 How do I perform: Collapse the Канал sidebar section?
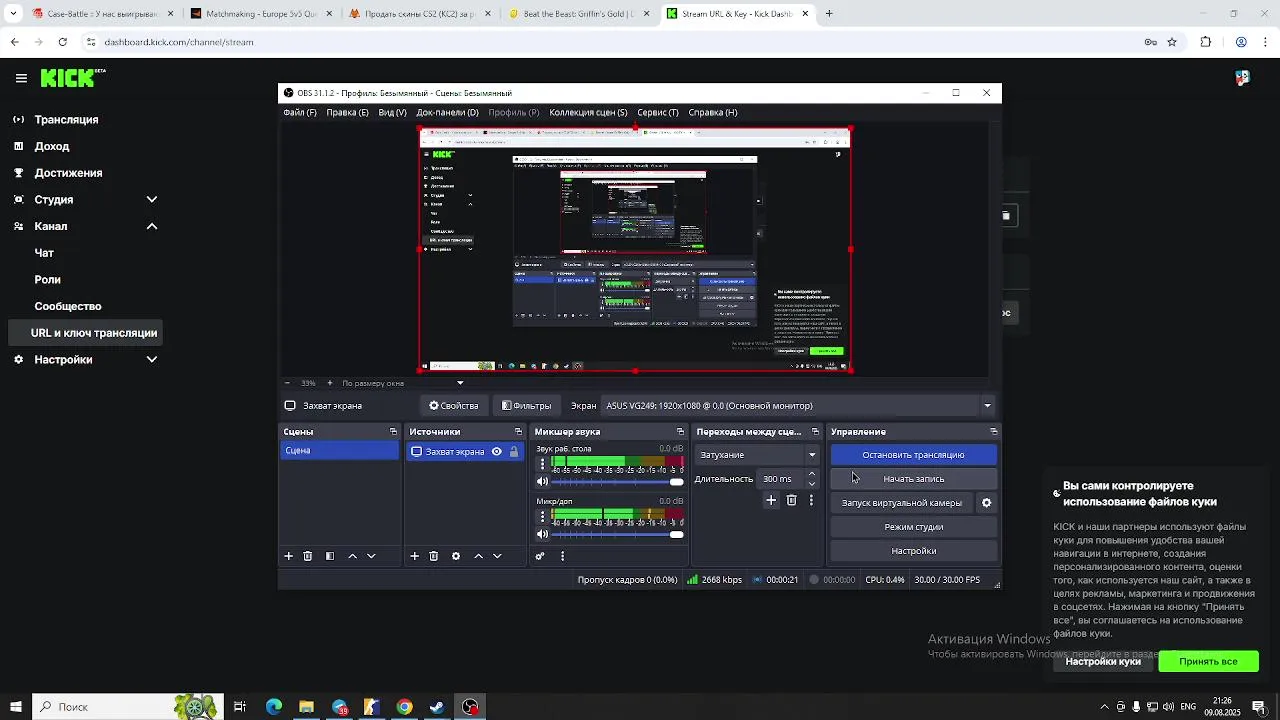coord(152,226)
